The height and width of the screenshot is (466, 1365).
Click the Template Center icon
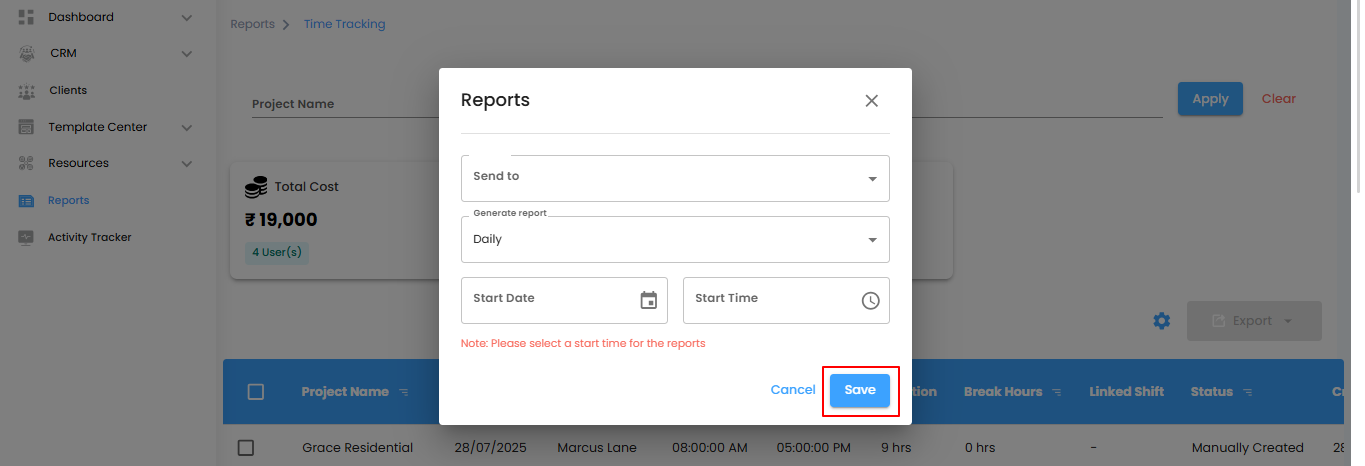(26, 127)
